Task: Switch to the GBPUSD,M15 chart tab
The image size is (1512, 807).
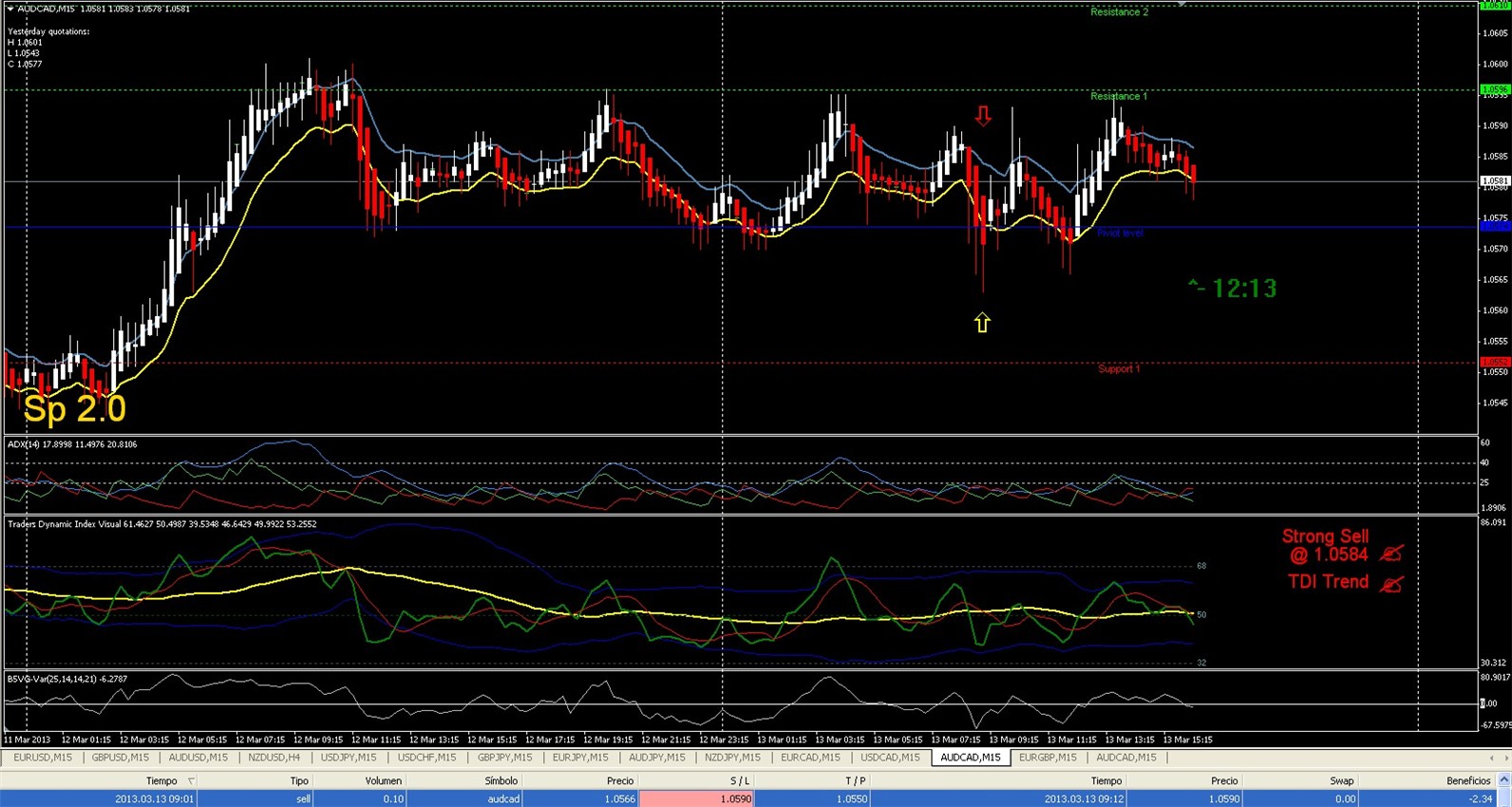Action: pos(121,758)
